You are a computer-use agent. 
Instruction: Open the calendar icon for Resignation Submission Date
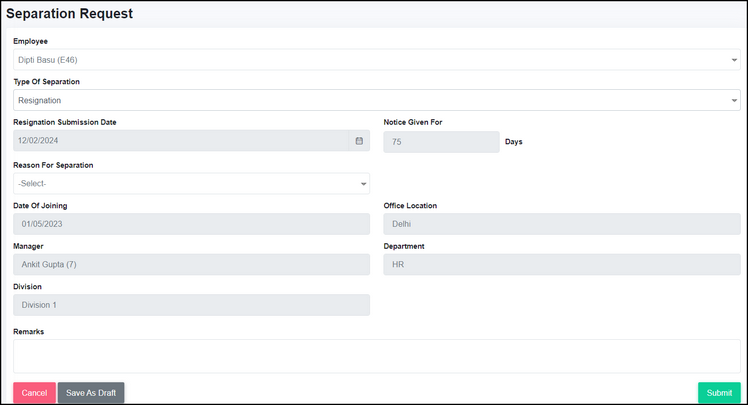[x=359, y=141]
